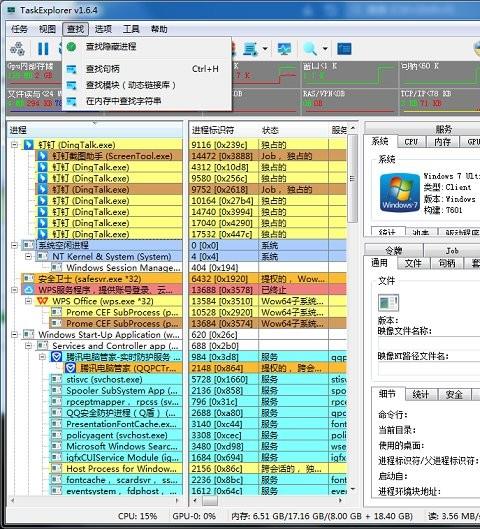Viewport: 480px width, 529px height.
Task: Click the TaskExplorer title bar app icon
Action: pos(11,10)
